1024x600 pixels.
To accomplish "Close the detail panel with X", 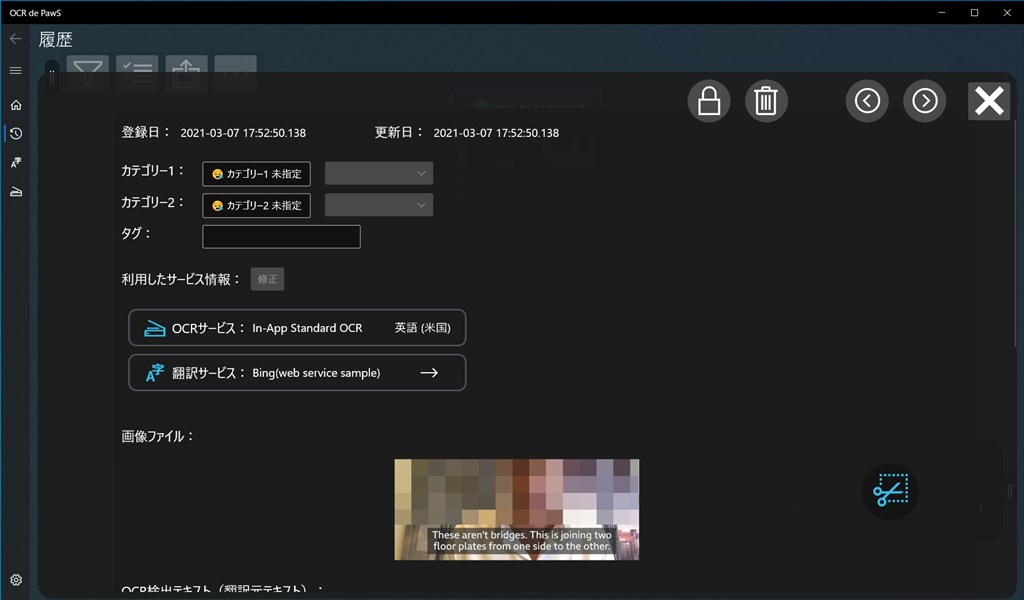I will (x=989, y=101).
